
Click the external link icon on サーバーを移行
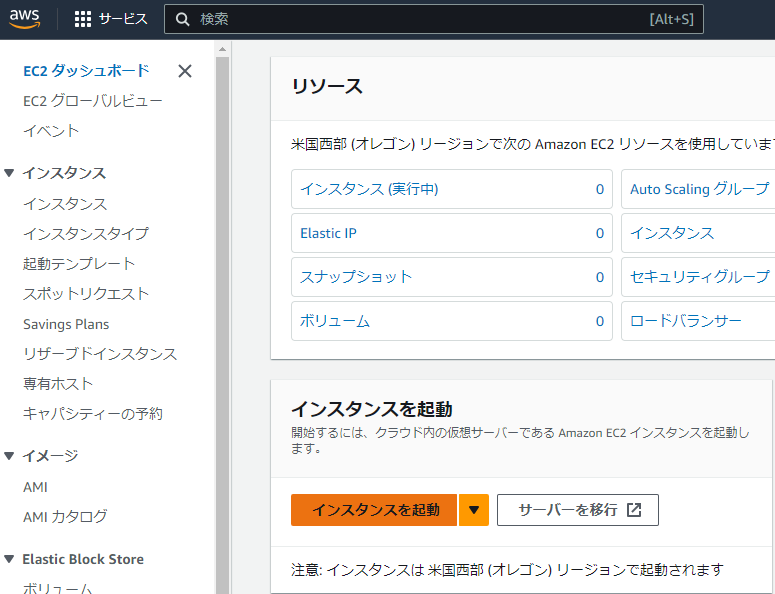click(634, 509)
